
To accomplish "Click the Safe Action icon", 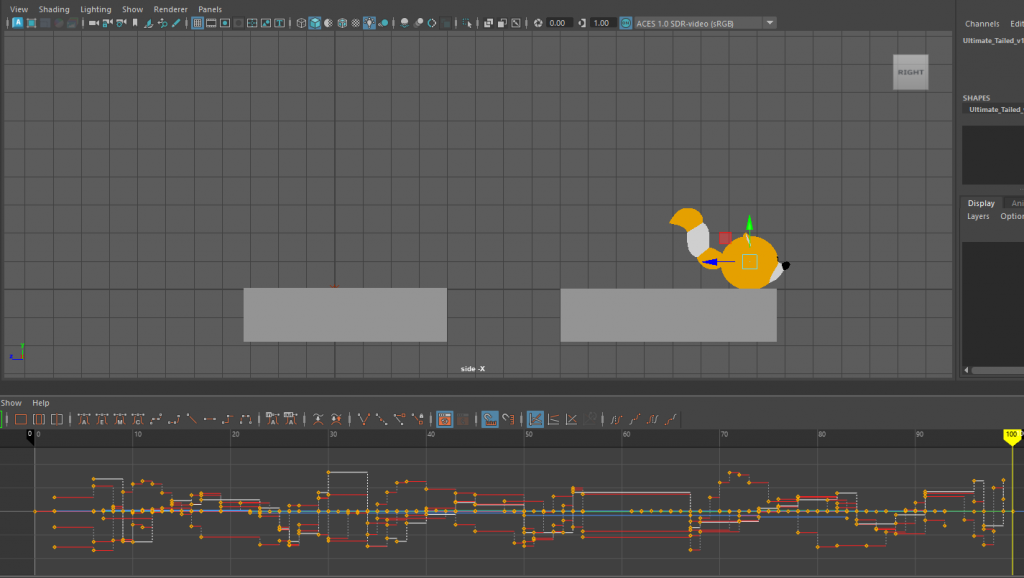I will 266,23.
